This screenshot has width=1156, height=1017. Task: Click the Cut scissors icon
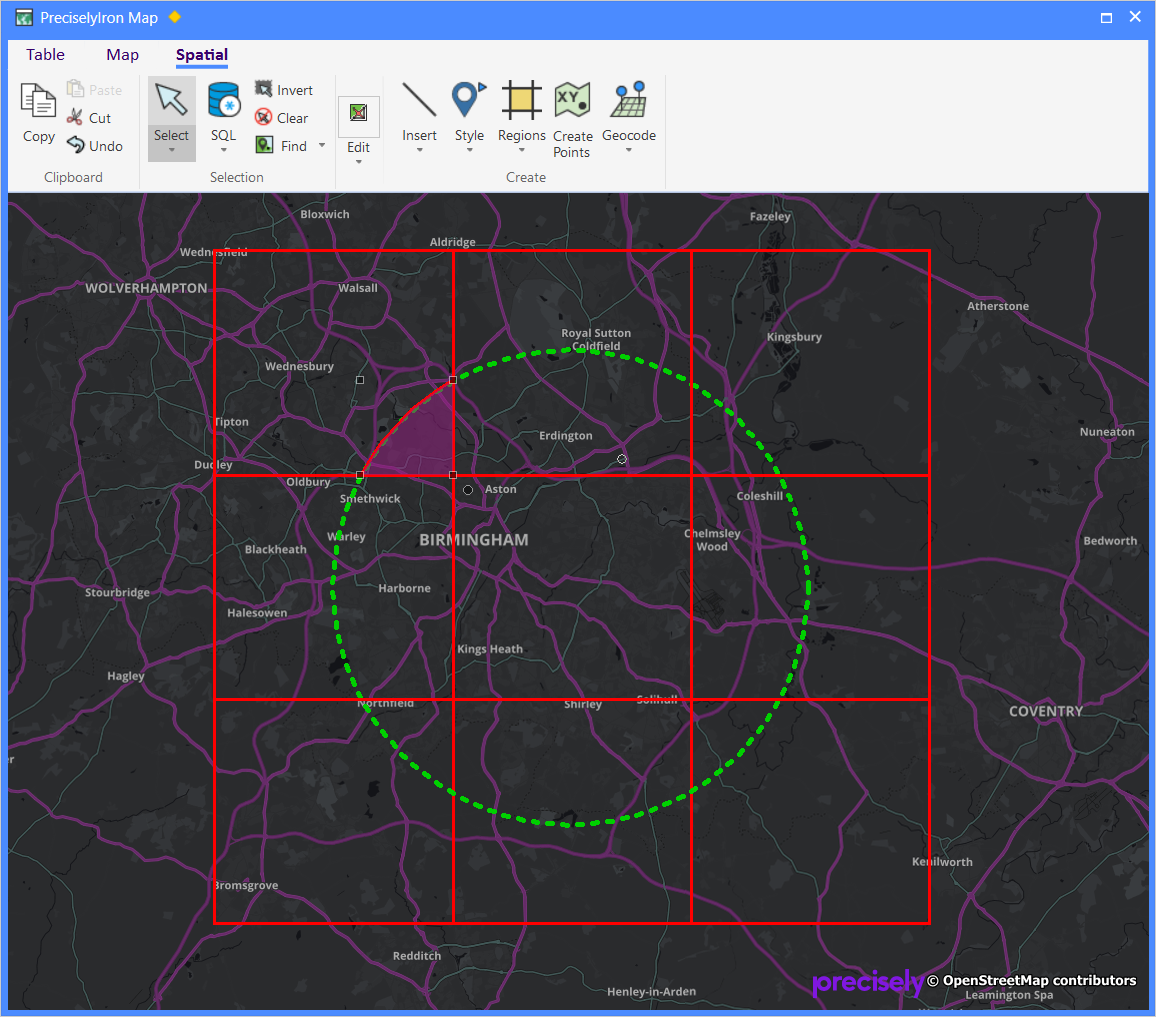coord(74,117)
